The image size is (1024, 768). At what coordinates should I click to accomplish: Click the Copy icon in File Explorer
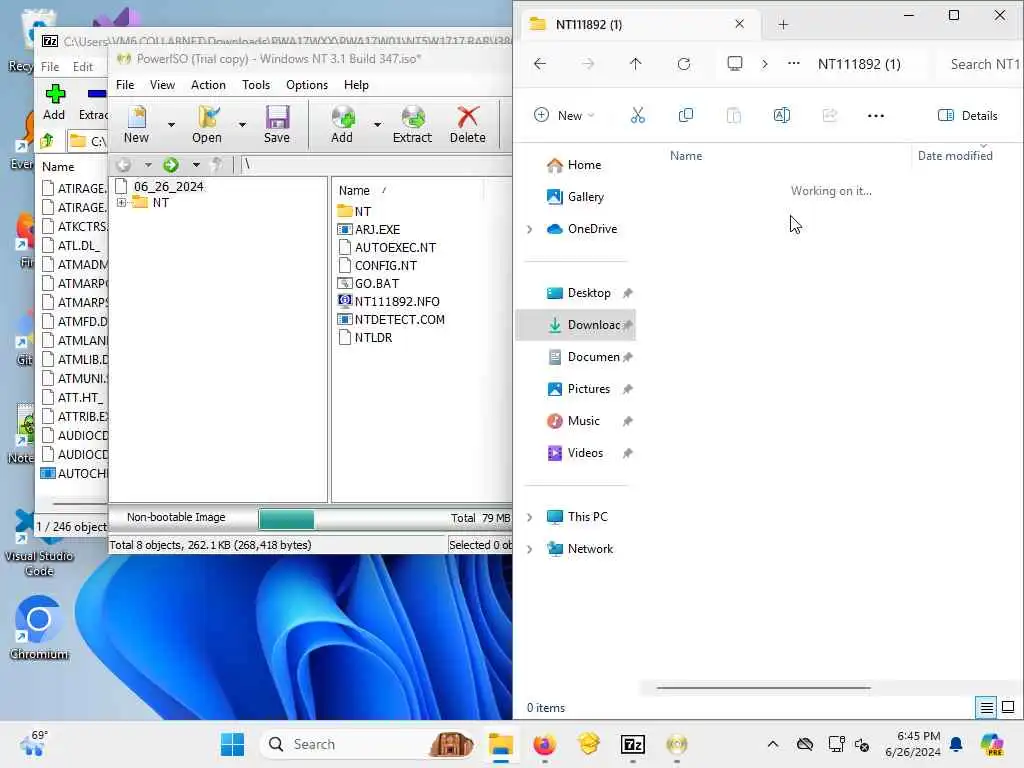[x=686, y=116]
